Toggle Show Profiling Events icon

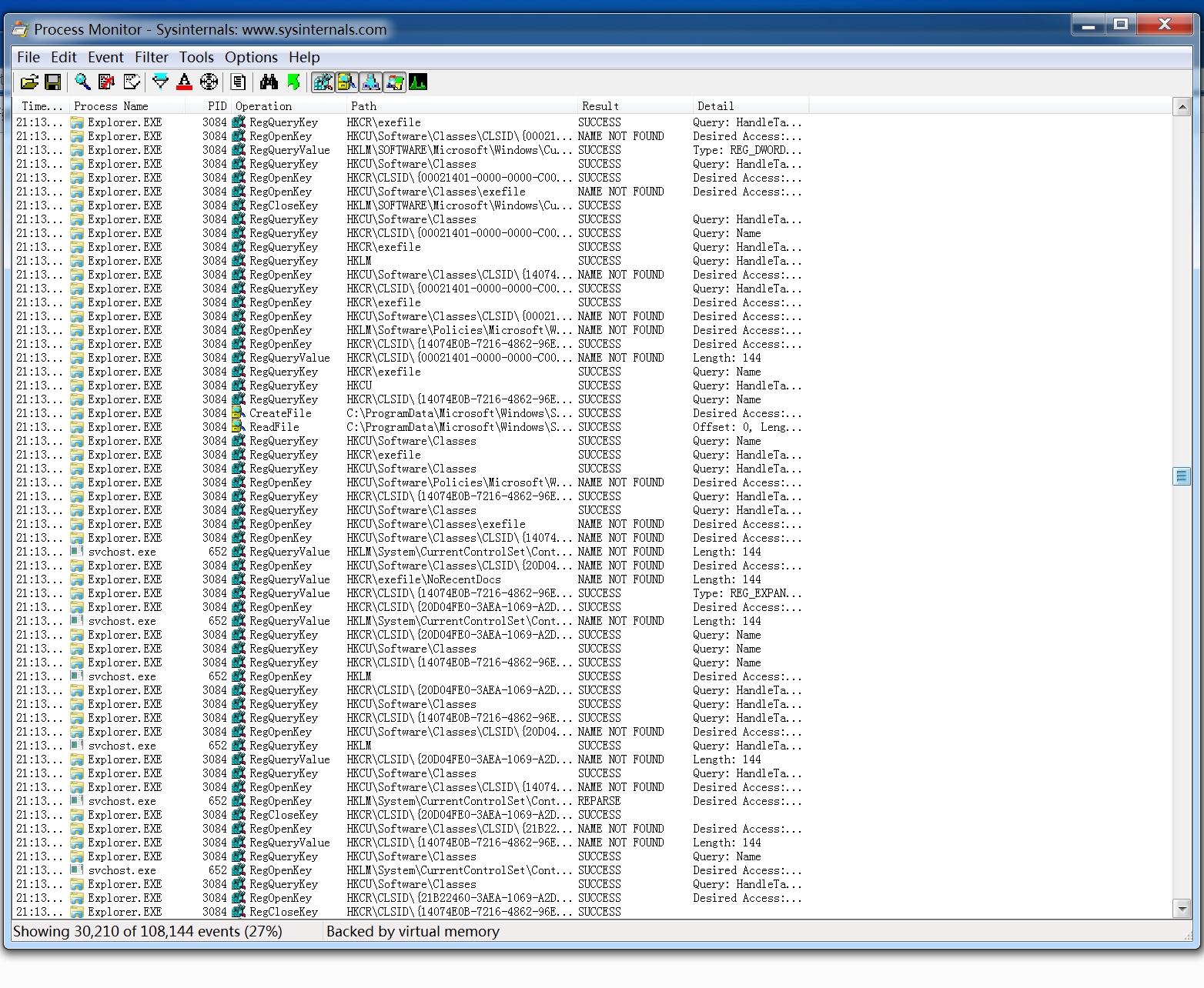pos(418,82)
